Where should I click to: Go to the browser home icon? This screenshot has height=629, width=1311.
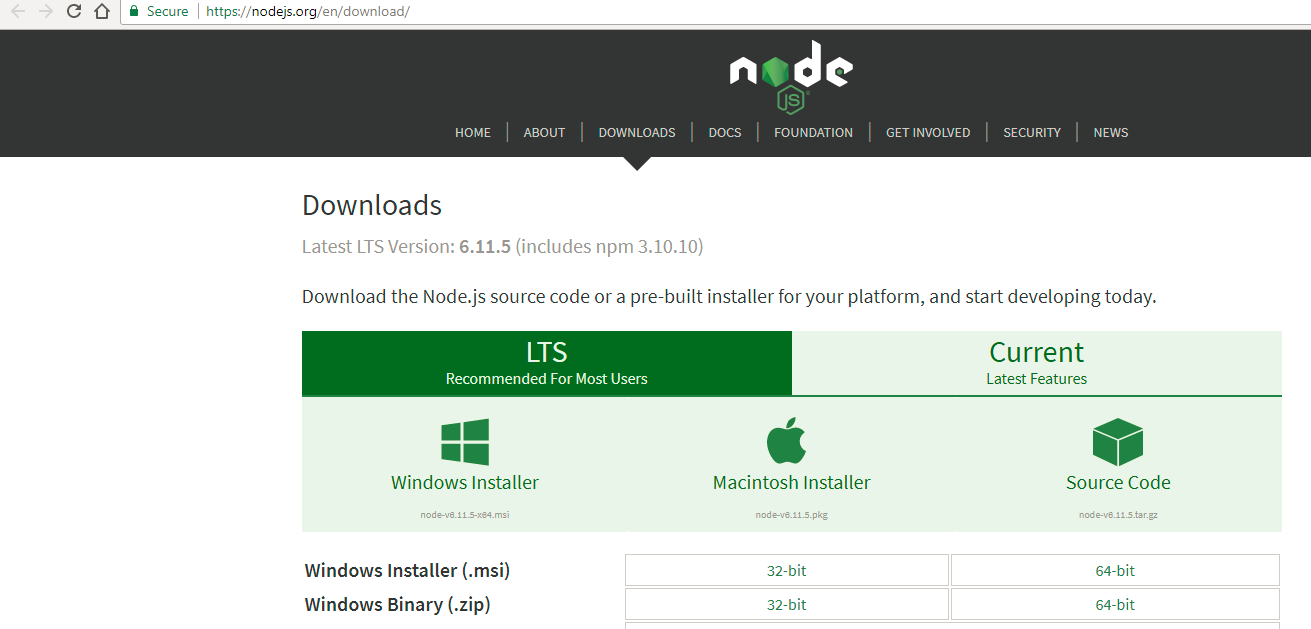[x=101, y=12]
